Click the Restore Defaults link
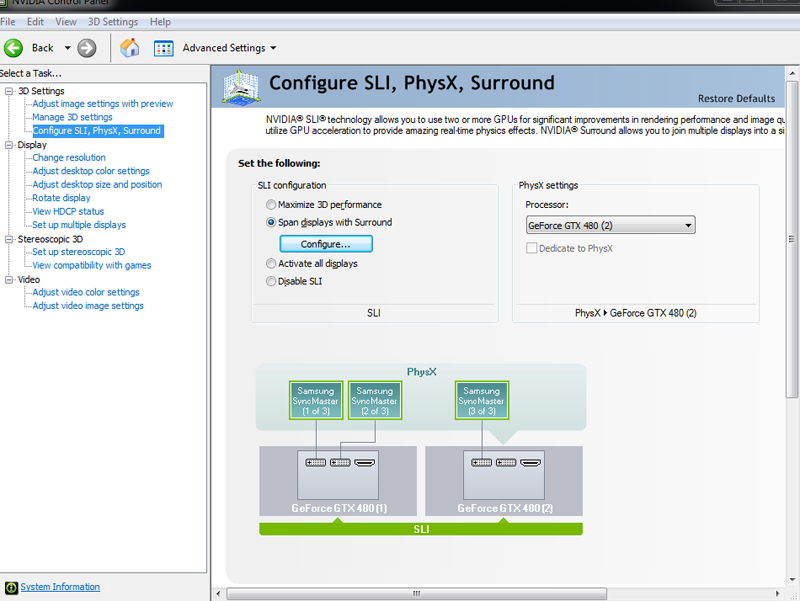800x601 pixels. 736,98
